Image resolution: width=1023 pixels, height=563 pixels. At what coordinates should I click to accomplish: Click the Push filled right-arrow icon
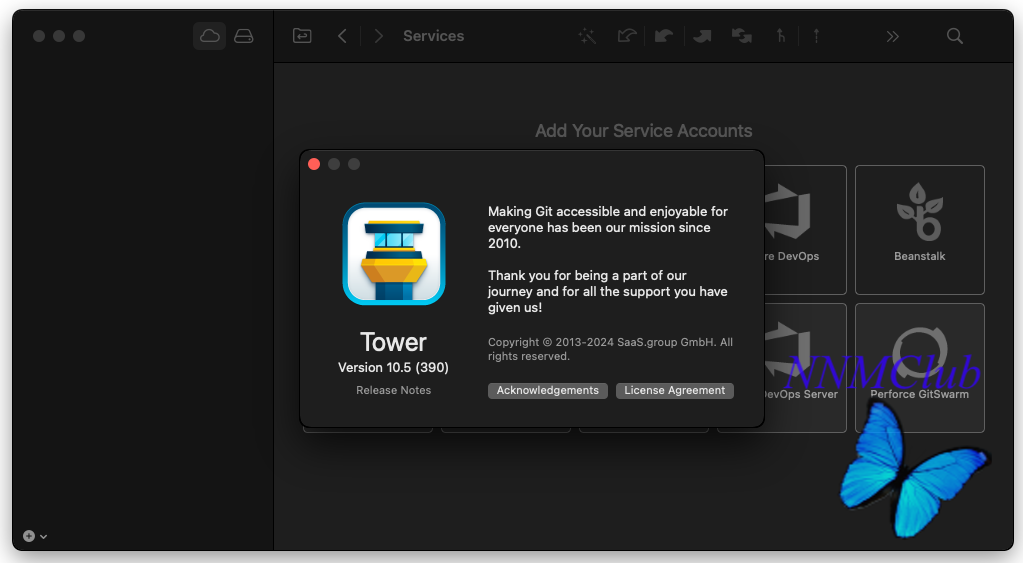tap(702, 36)
